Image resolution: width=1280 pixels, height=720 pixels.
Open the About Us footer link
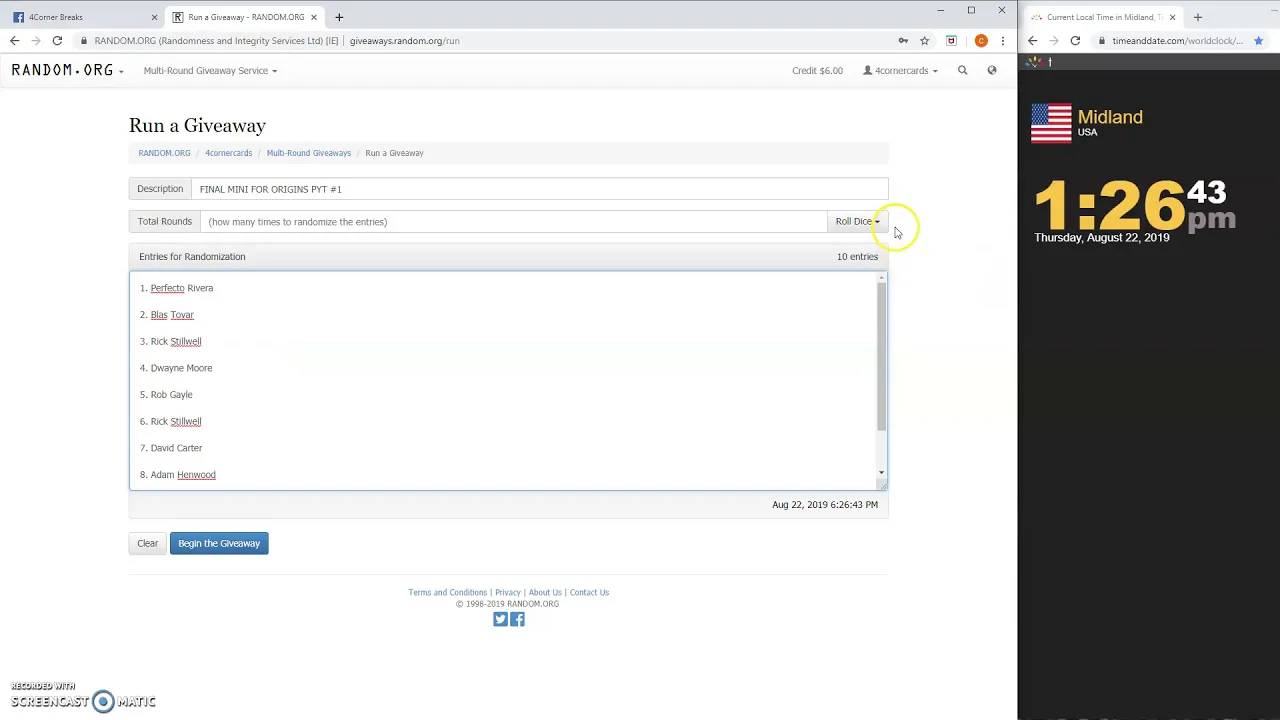[x=545, y=592]
